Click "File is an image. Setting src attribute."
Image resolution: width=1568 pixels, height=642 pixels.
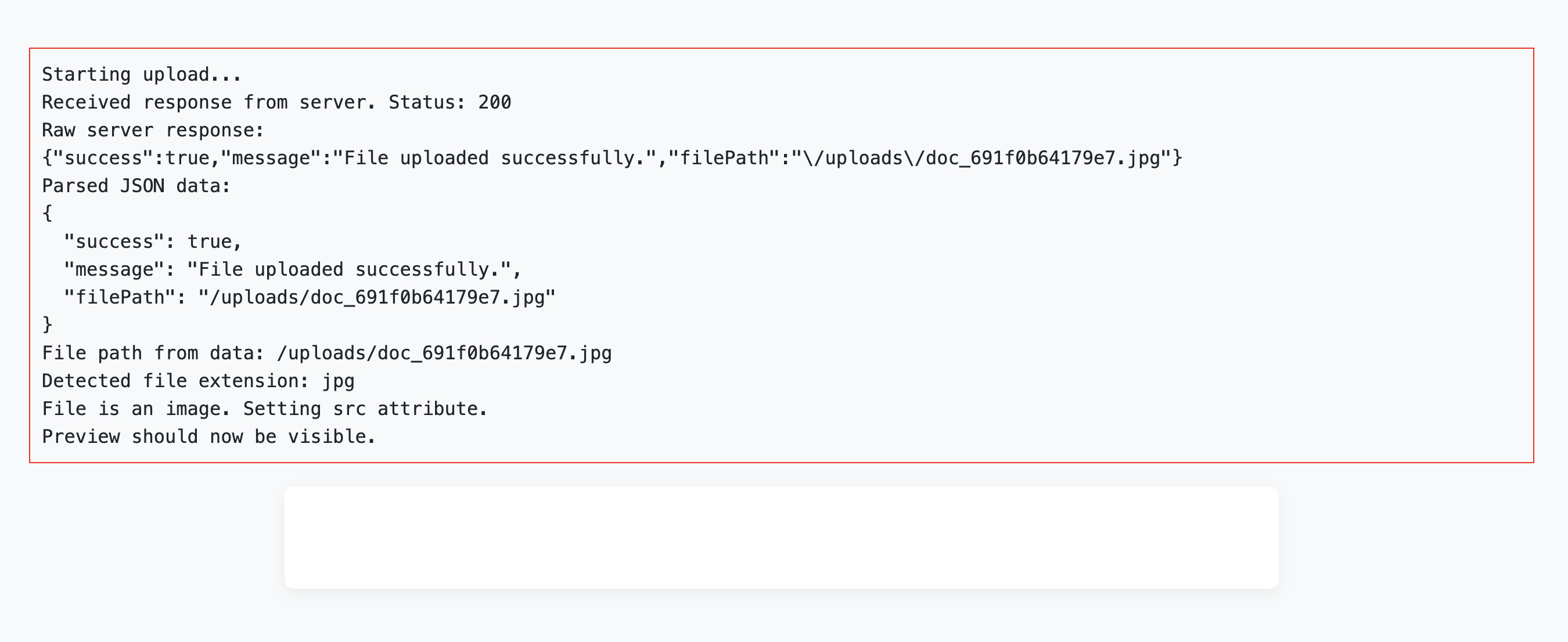pyautogui.click(x=265, y=409)
